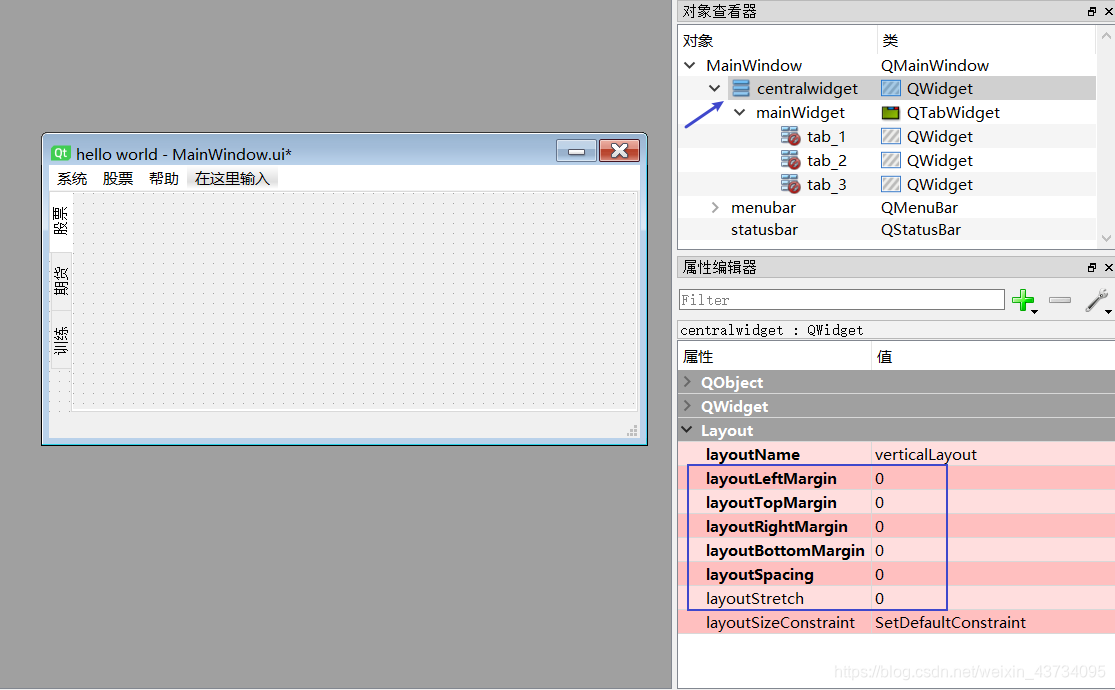This screenshot has width=1115, height=690.
Task: Click the layoutSpacing value 0
Action: [880, 575]
